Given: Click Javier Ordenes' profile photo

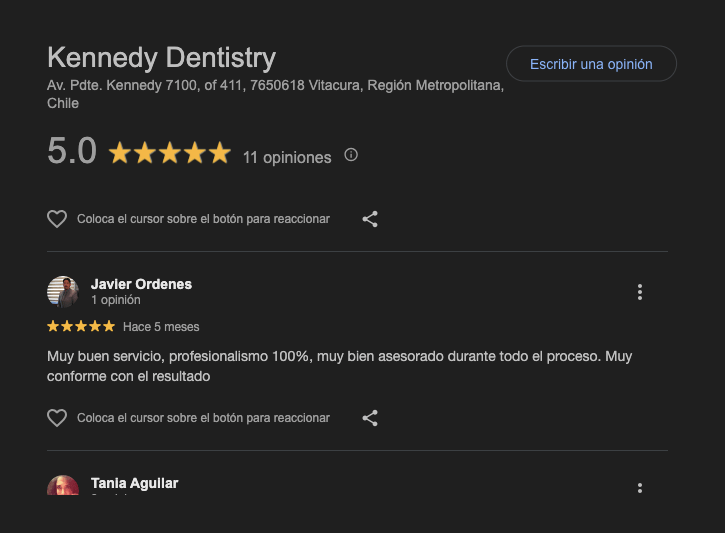Looking at the screenshot, I should point(63,292).
